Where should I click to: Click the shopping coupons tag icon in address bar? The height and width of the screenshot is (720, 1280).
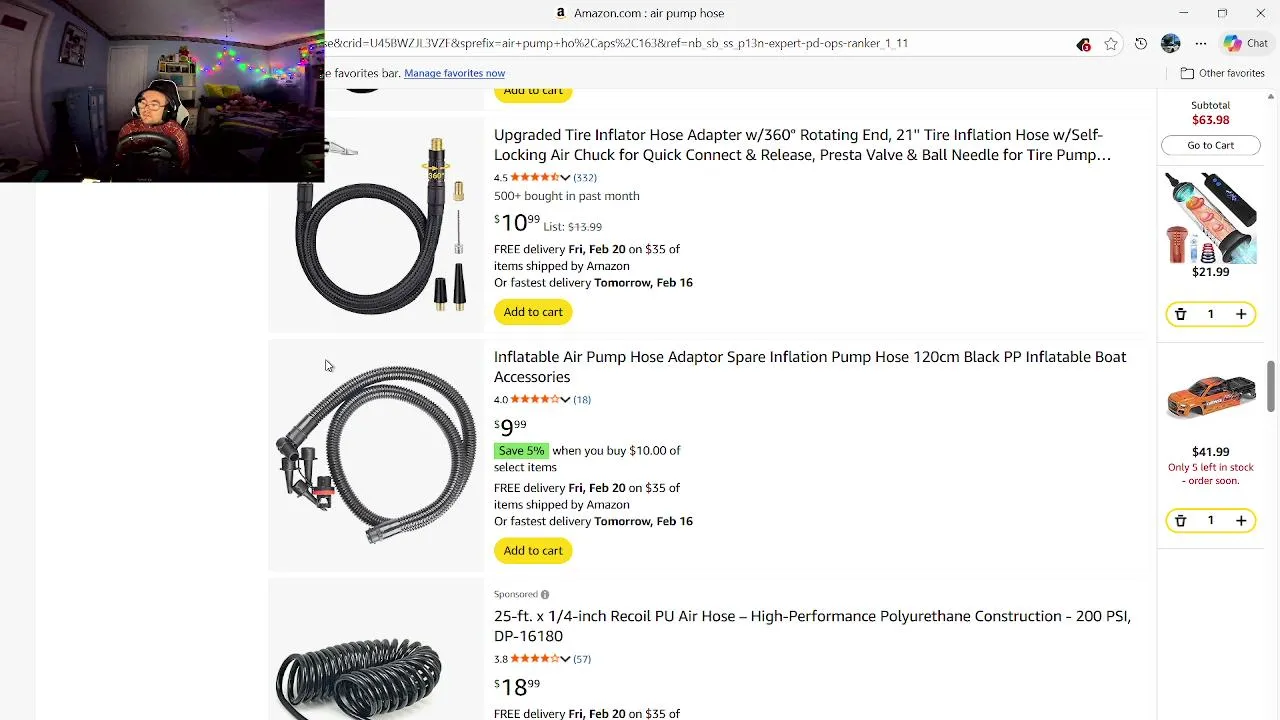(1083, 44)
